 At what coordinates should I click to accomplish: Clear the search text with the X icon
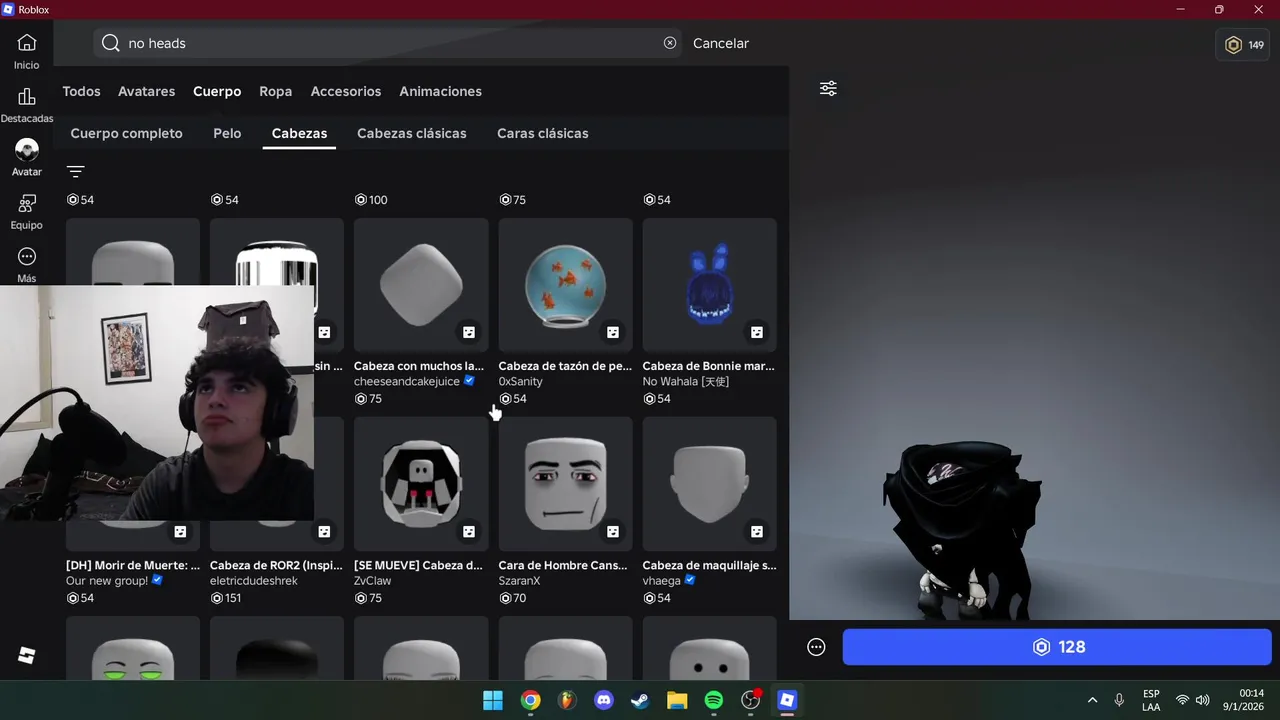[670, 43]
